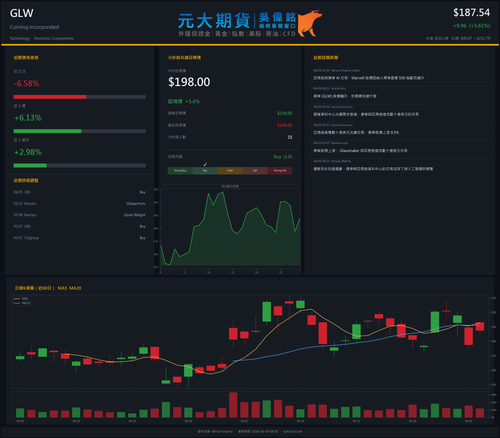The width and height of the screenshot is (500, 438).
Task: Click the 06/05 UBS rating row
Action: pos(80,192)
